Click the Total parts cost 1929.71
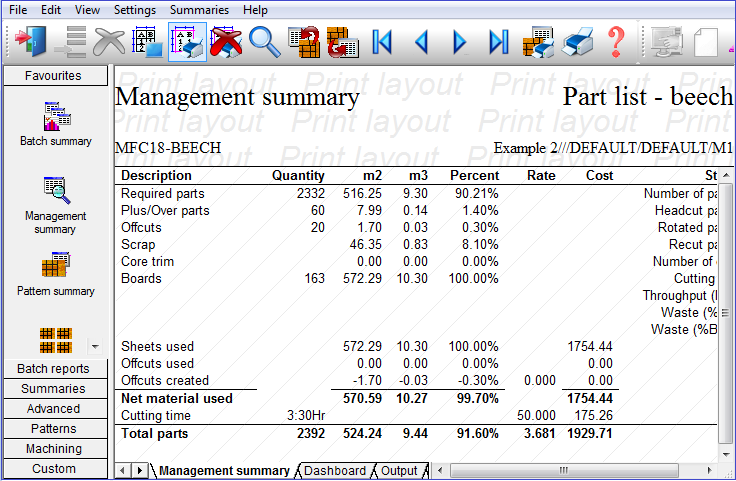Screen dimensions: 736x481 [590, 433]
